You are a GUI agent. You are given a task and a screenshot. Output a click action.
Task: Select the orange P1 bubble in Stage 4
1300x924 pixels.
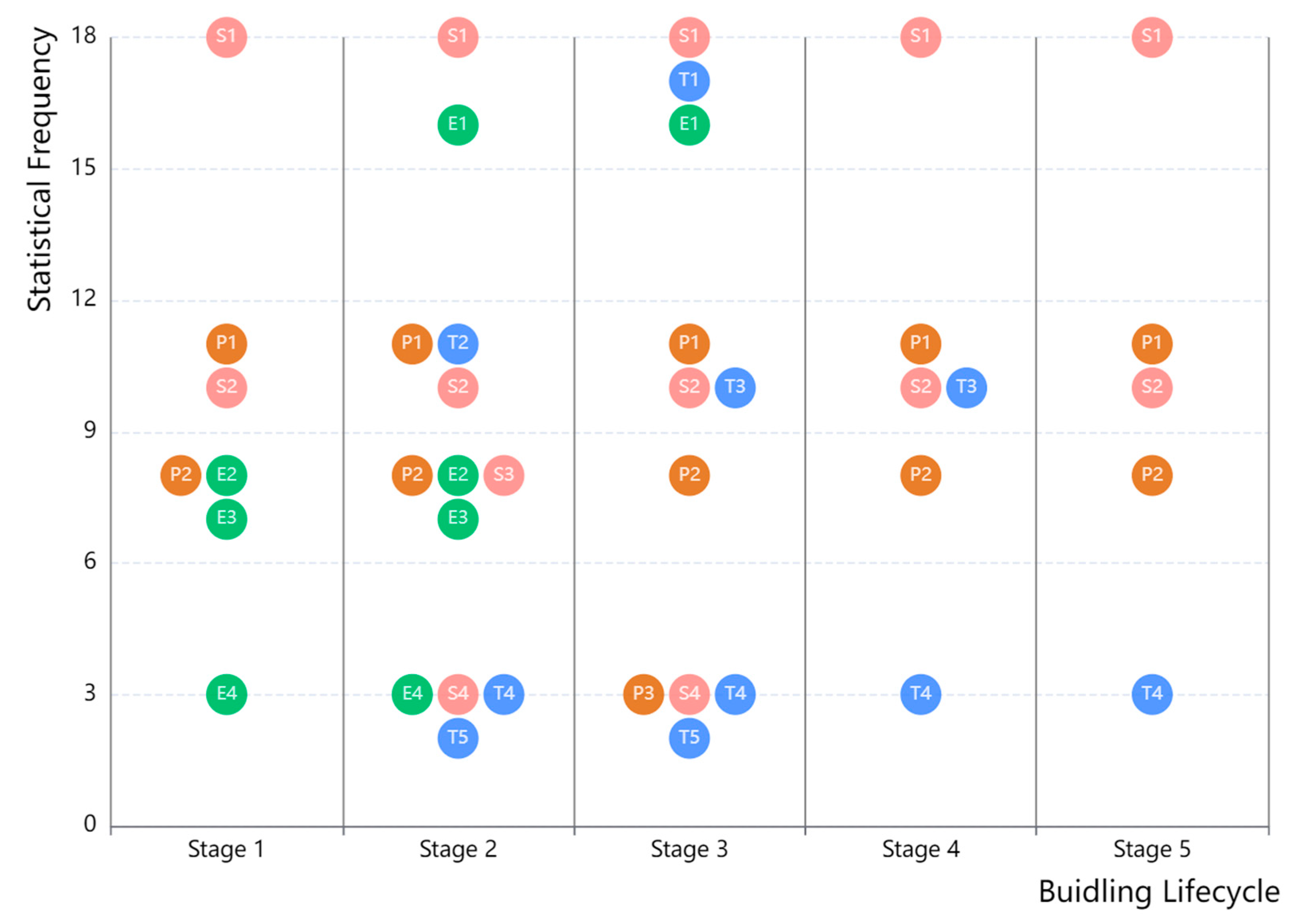(920, 344)
